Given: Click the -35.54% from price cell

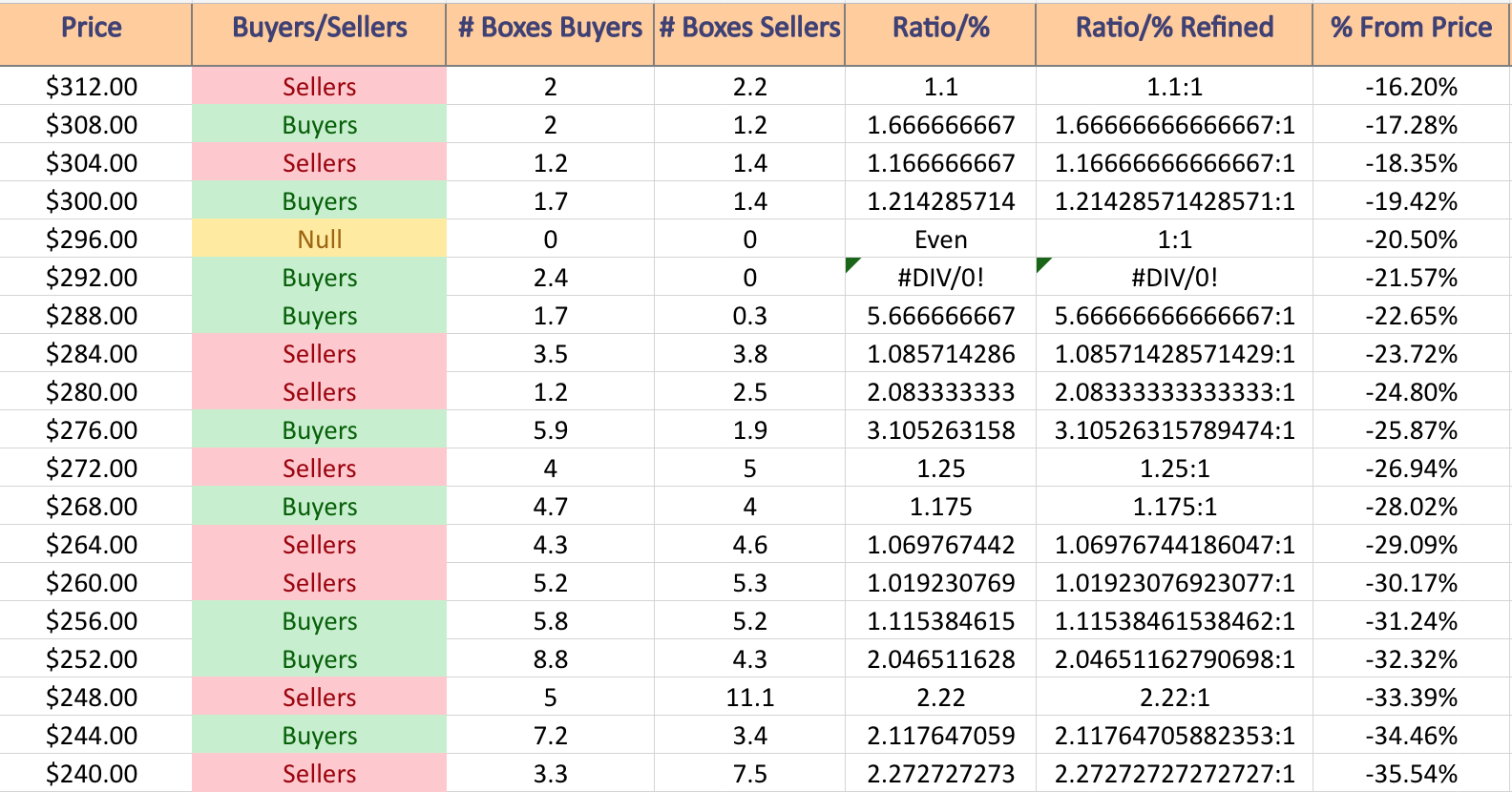Looking at the screenshot, I should [x=1411, y=774].
